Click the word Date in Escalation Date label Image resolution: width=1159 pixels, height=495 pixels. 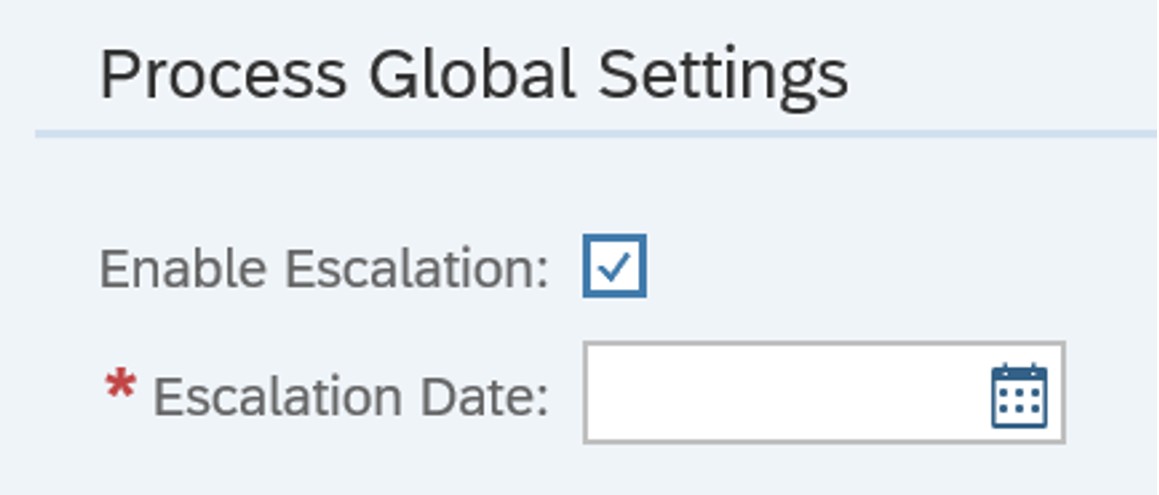point(484,397)
